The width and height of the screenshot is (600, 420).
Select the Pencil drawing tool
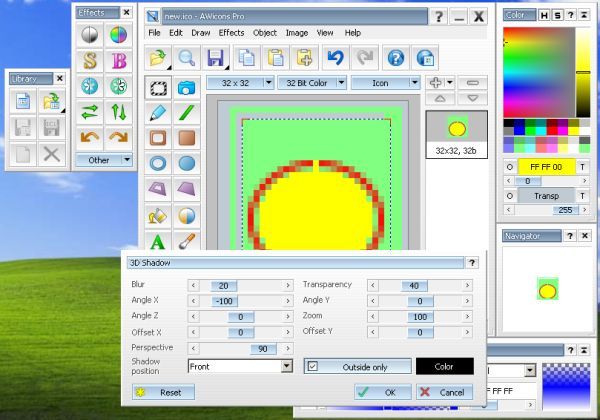click(x=158, y=113)
